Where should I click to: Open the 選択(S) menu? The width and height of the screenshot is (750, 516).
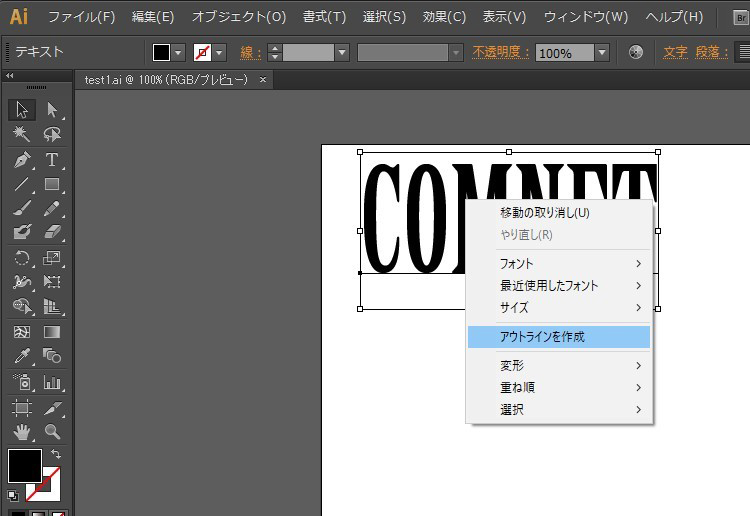pos(384,17)
